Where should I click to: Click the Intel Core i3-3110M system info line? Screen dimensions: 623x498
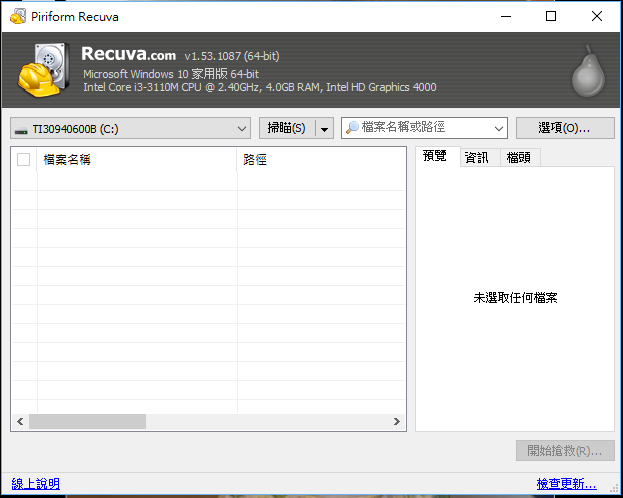click(260, 87)
